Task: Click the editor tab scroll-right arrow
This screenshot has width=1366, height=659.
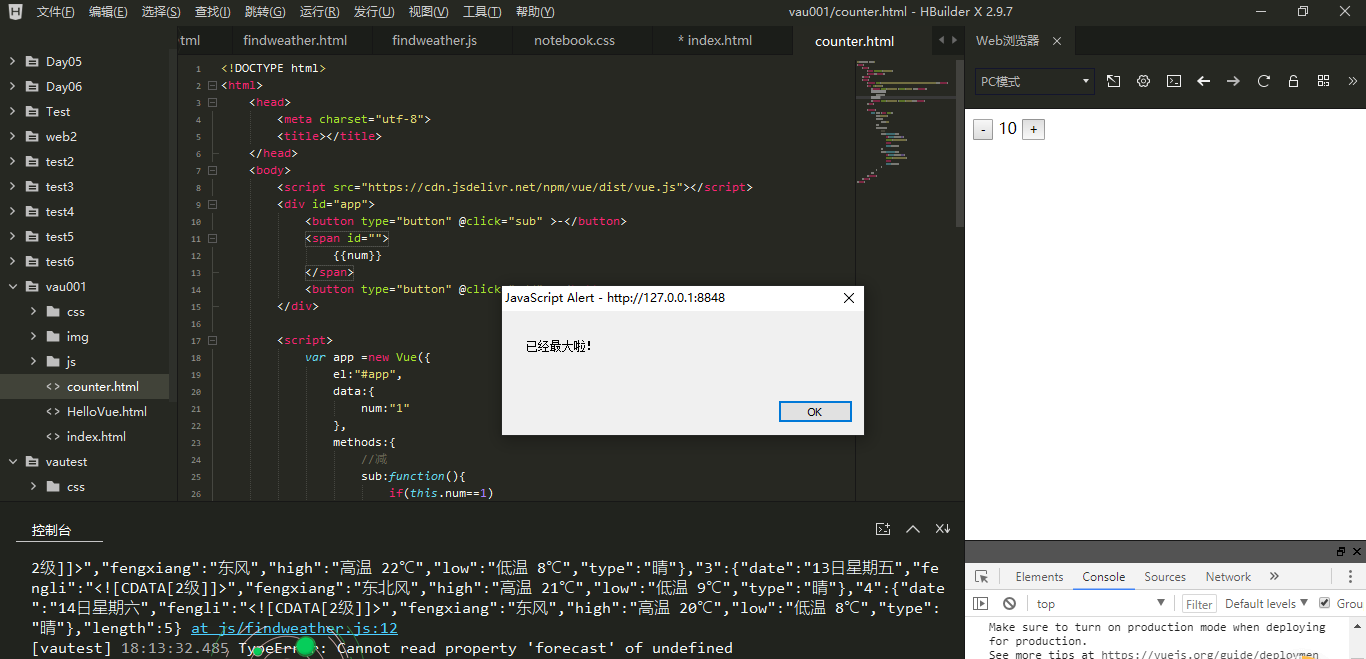Action: [x=953, y=40]
